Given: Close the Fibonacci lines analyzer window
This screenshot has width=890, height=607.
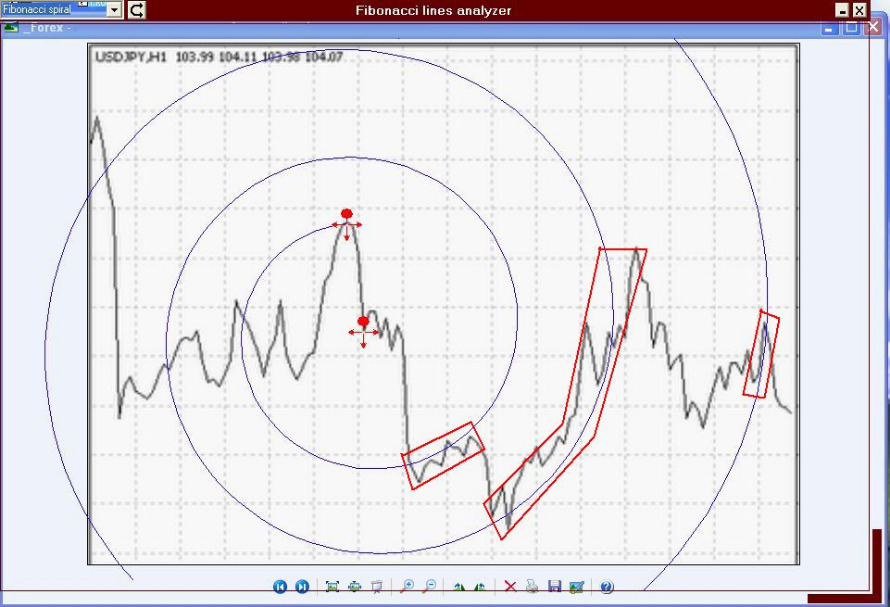Looking at the screenshot, I should pyautogui.click(x=859, y=10).
